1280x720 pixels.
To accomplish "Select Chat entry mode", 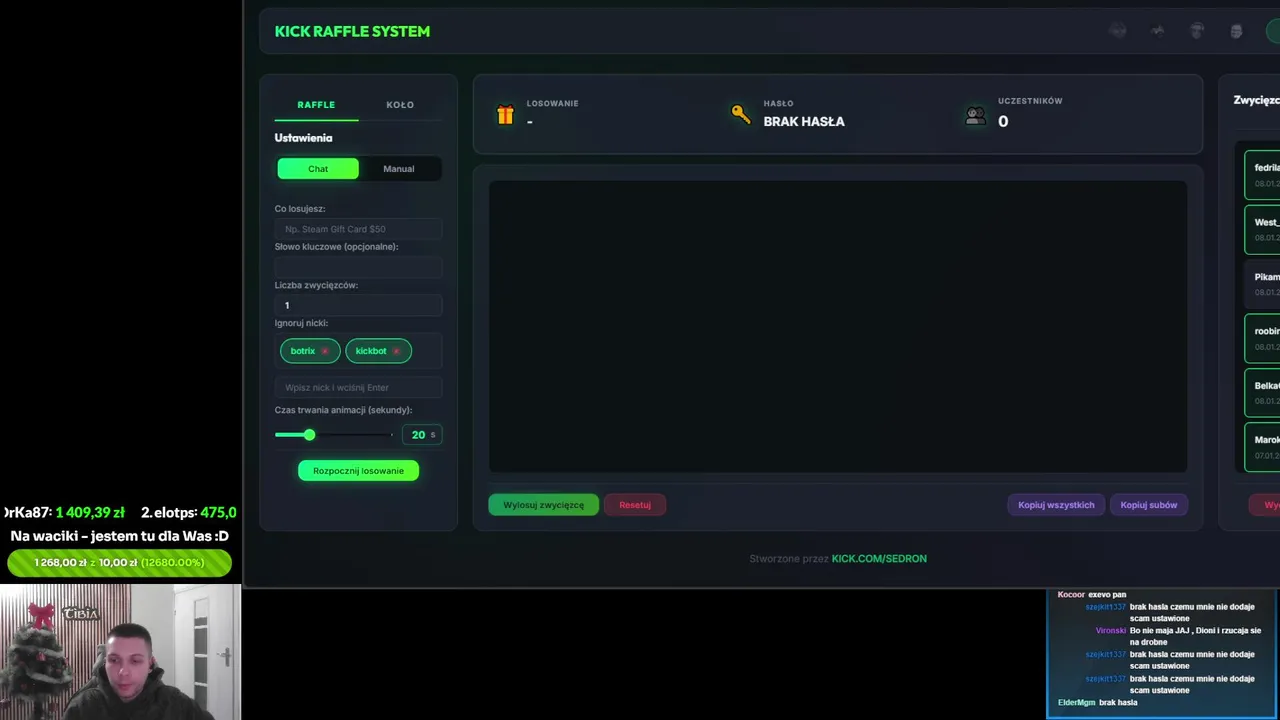I will tap(318, 169).
